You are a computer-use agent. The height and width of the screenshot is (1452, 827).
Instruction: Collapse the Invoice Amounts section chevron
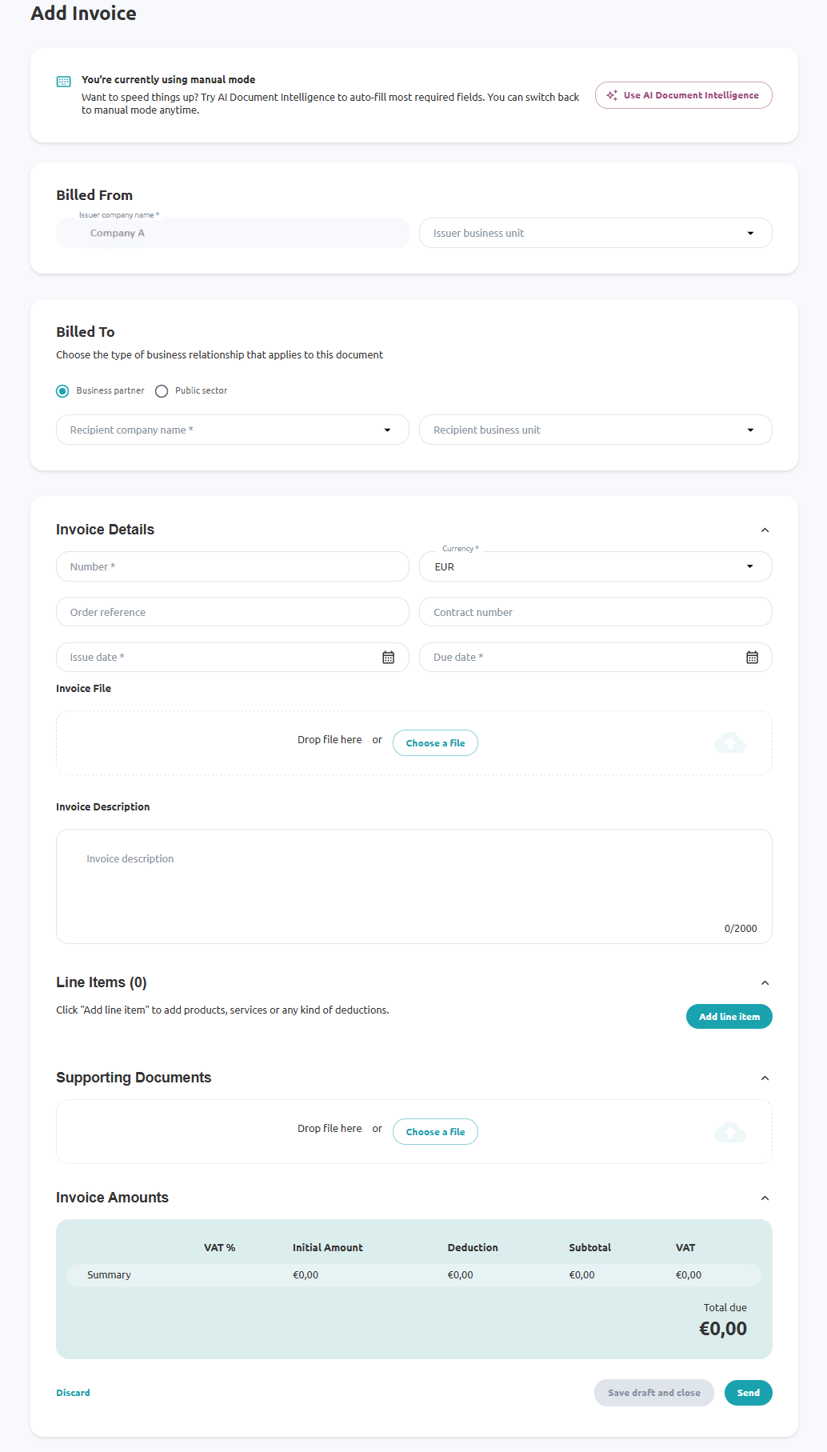point(765,1197)
